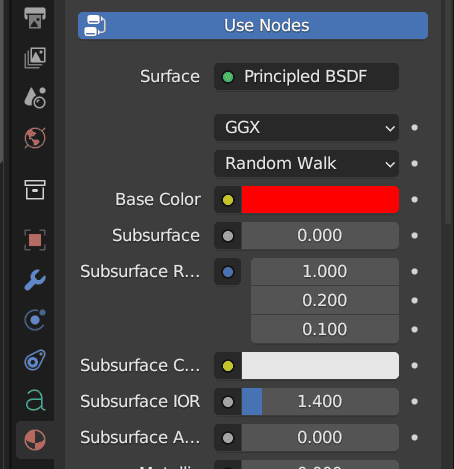Open the Random Walk subsurface method dropdown
454x469 pixels.
[306, 163]
